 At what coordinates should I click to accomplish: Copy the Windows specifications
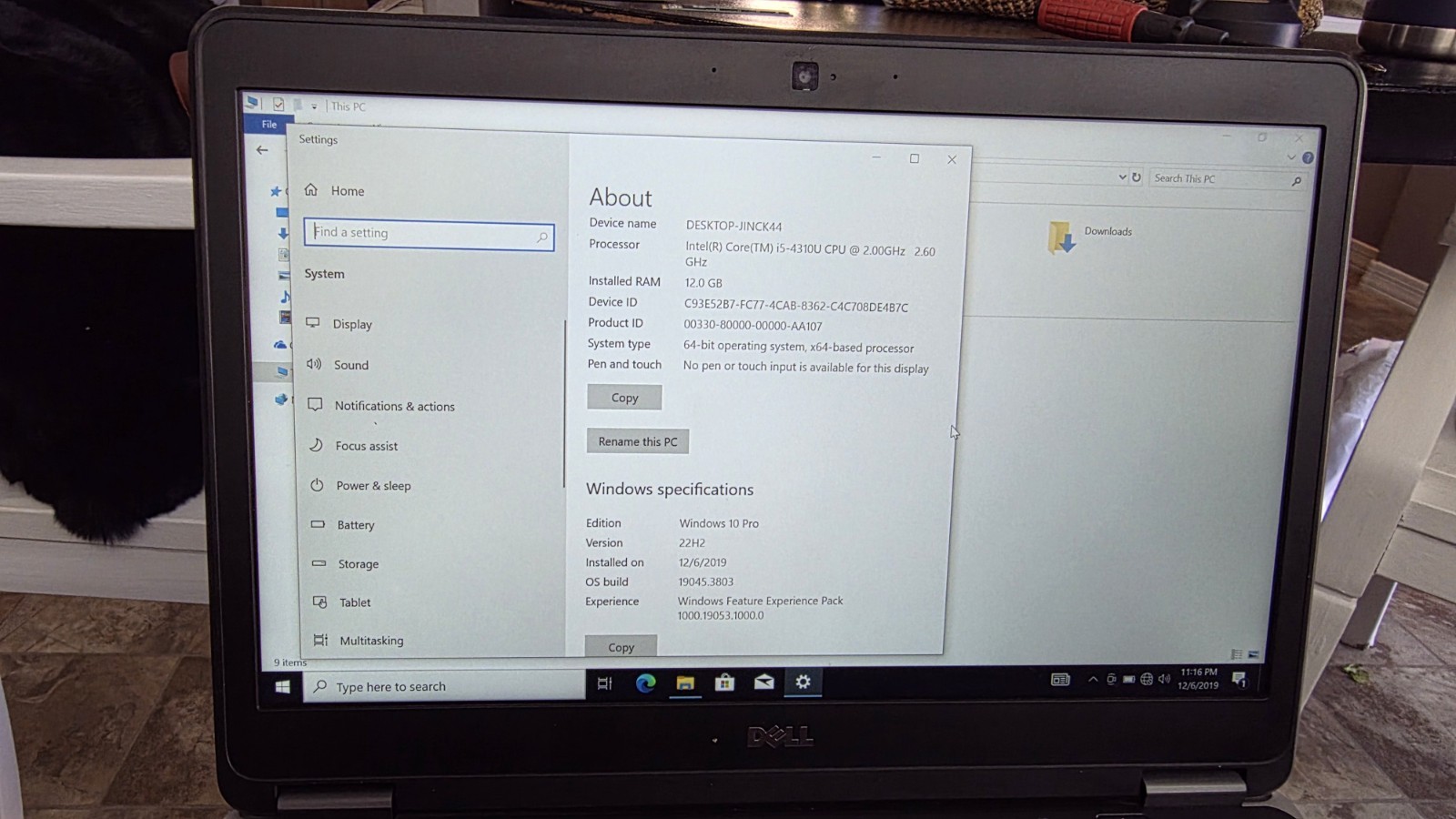click(621, 646)
